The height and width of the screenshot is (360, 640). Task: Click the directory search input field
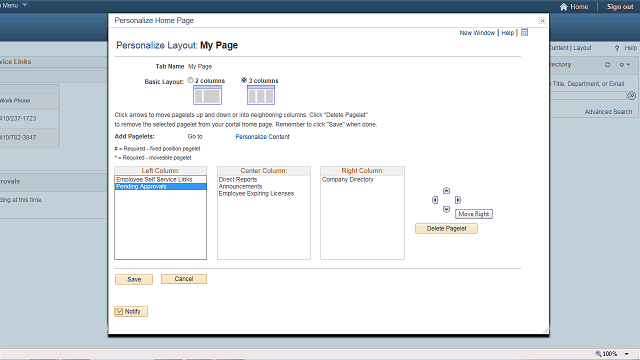pyautogui.click(x=588, y=96)
